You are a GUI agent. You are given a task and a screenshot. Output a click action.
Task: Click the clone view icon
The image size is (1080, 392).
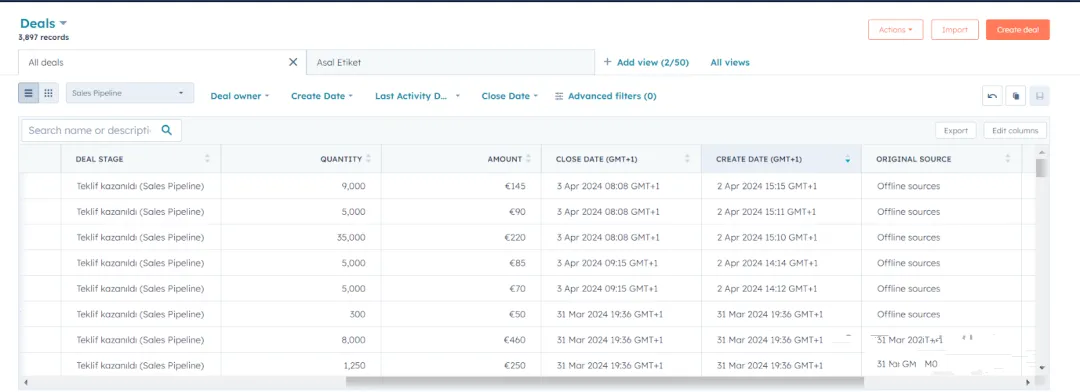click(x=1016, y=96)
